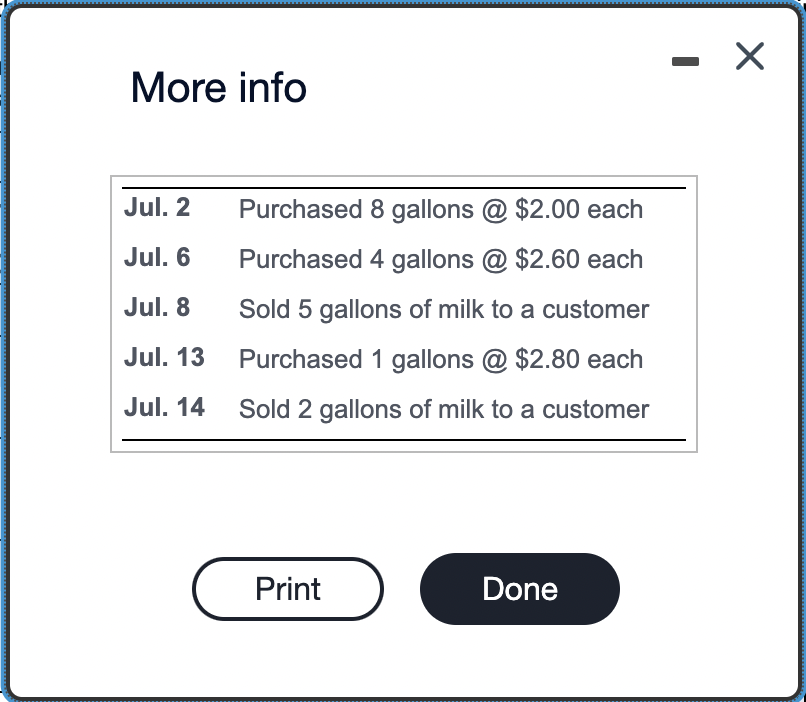Click the Done button

[x=519, y=589]
